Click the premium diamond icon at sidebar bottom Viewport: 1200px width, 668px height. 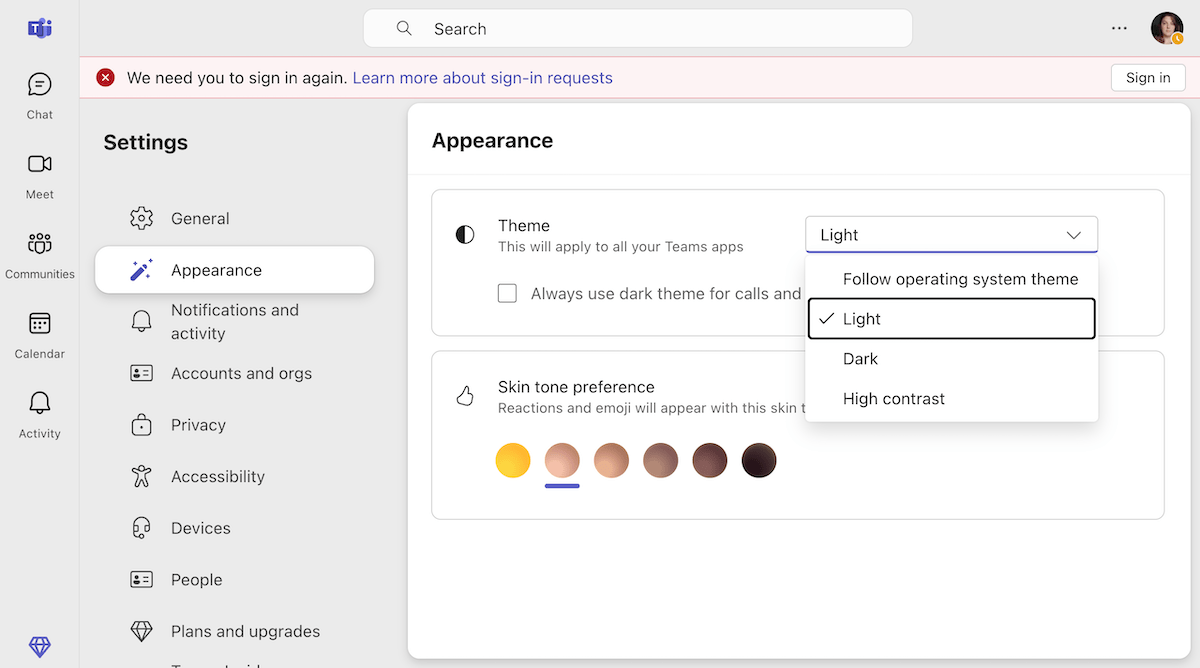click(40, 647)
